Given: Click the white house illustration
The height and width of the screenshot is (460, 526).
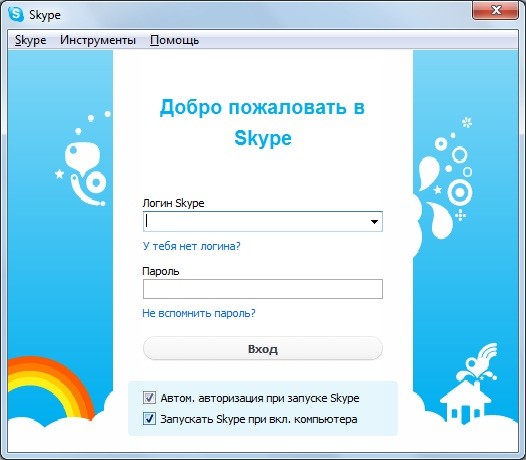Looking at the screenshot, I should coord(465,402).
